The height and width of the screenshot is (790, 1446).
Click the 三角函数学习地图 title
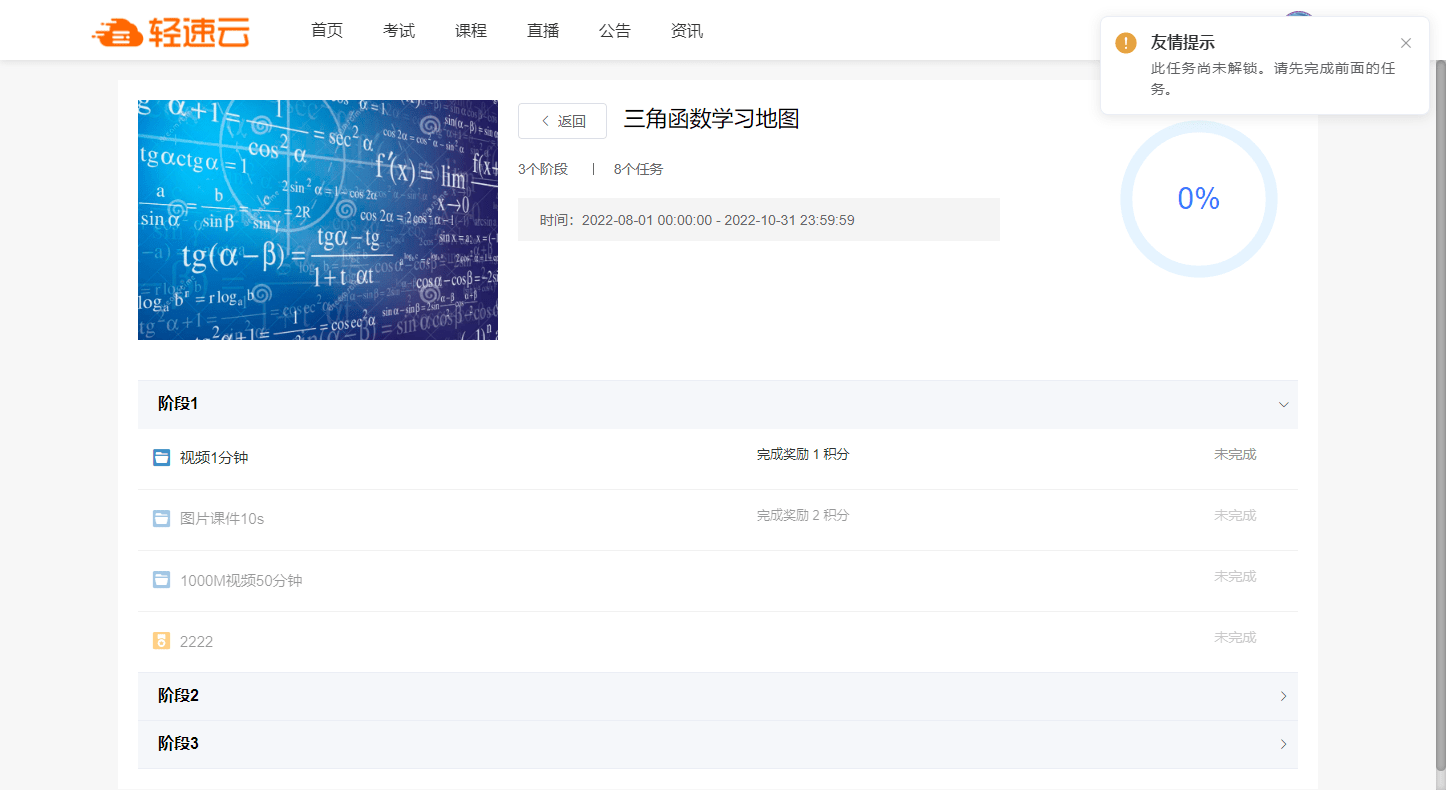click(711, 119)
